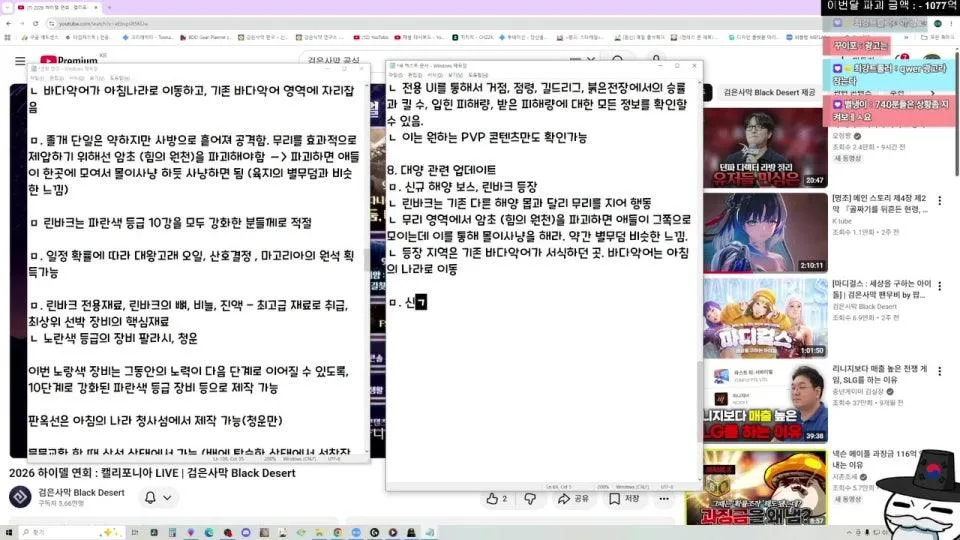Open 도움말 menu in right Notepad window
The width and height of the screenshot is (960, 540).
478,75
